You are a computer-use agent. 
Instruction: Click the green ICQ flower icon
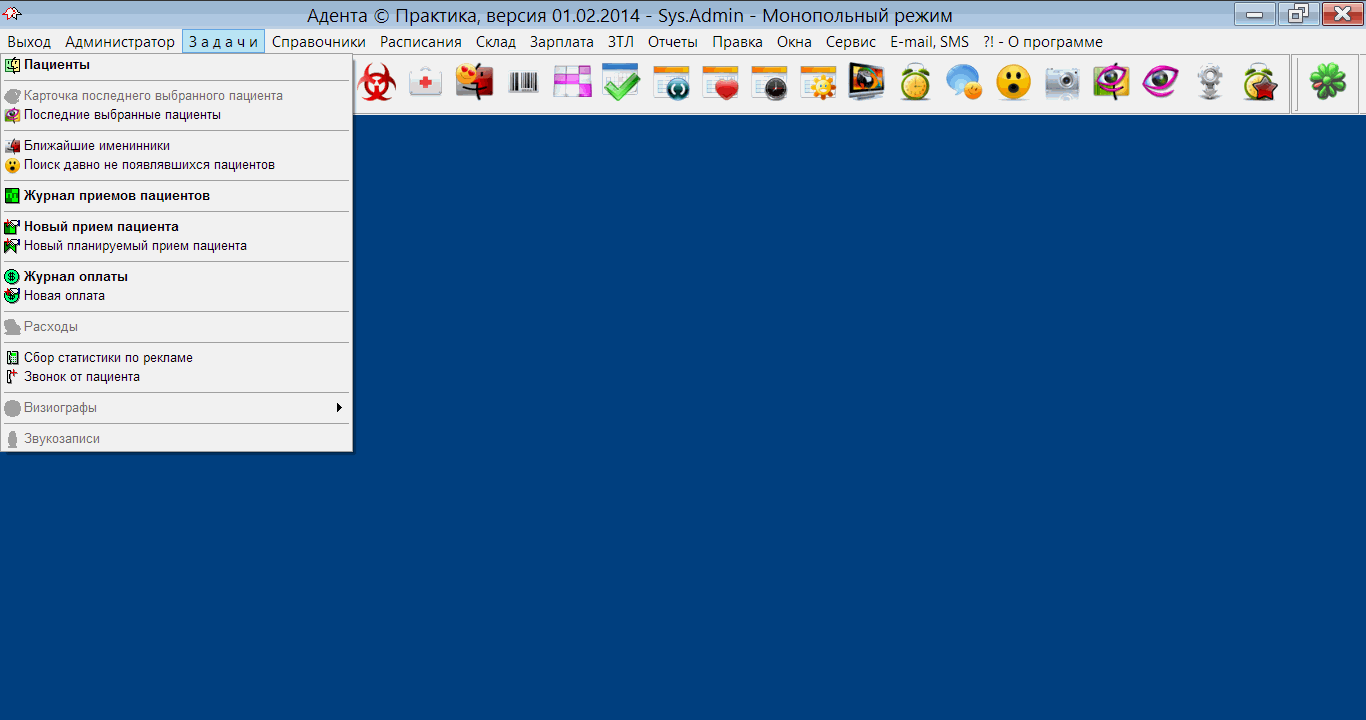pyautogui.click(x=1328, y=82)
